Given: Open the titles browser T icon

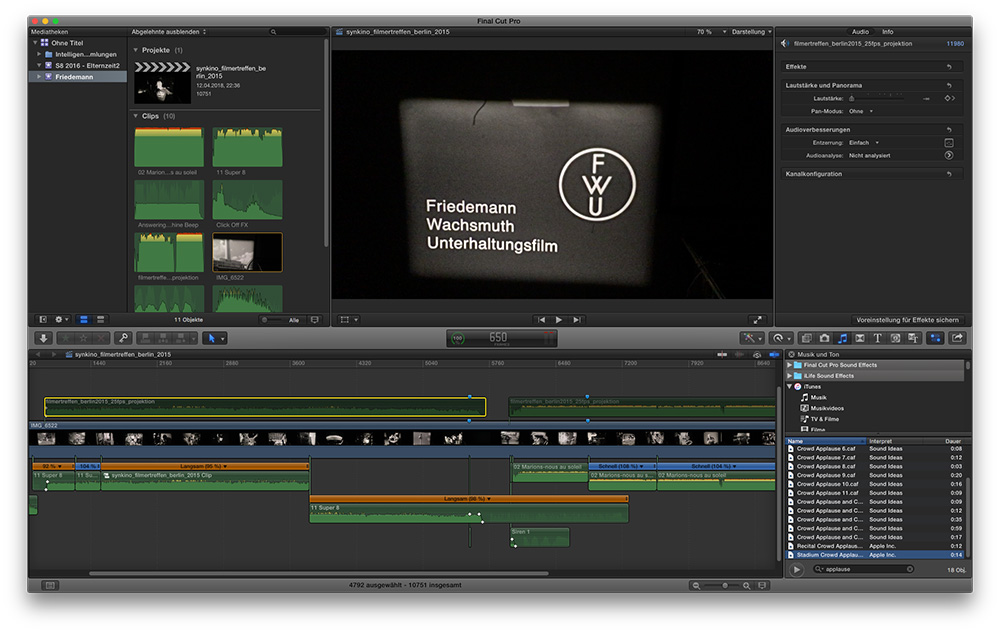Looking at the screenshot, I should pyautogui.click(x=878, y=338).
